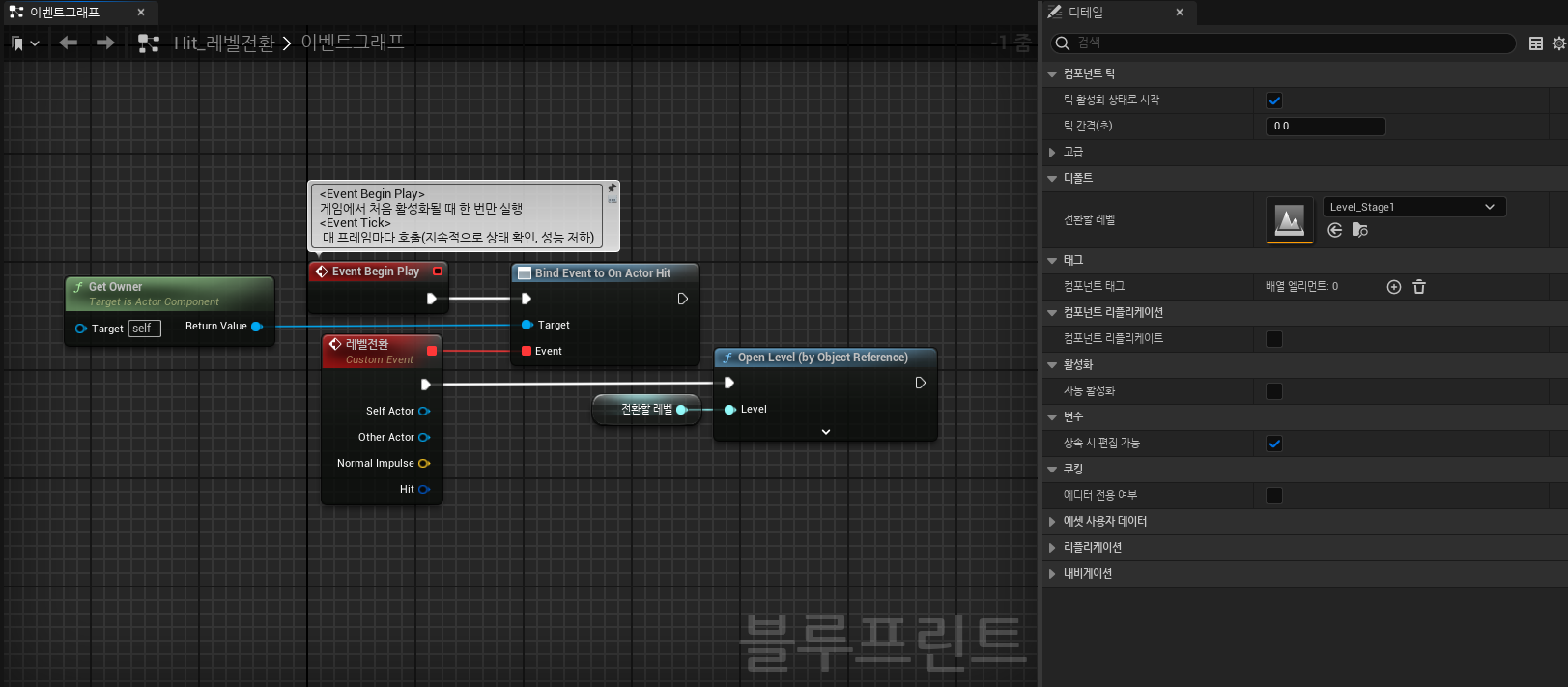This screenshot has width=1568, height=687.
Task: Expand Open Level node advanced pins chevron
Action: (826, 432)
